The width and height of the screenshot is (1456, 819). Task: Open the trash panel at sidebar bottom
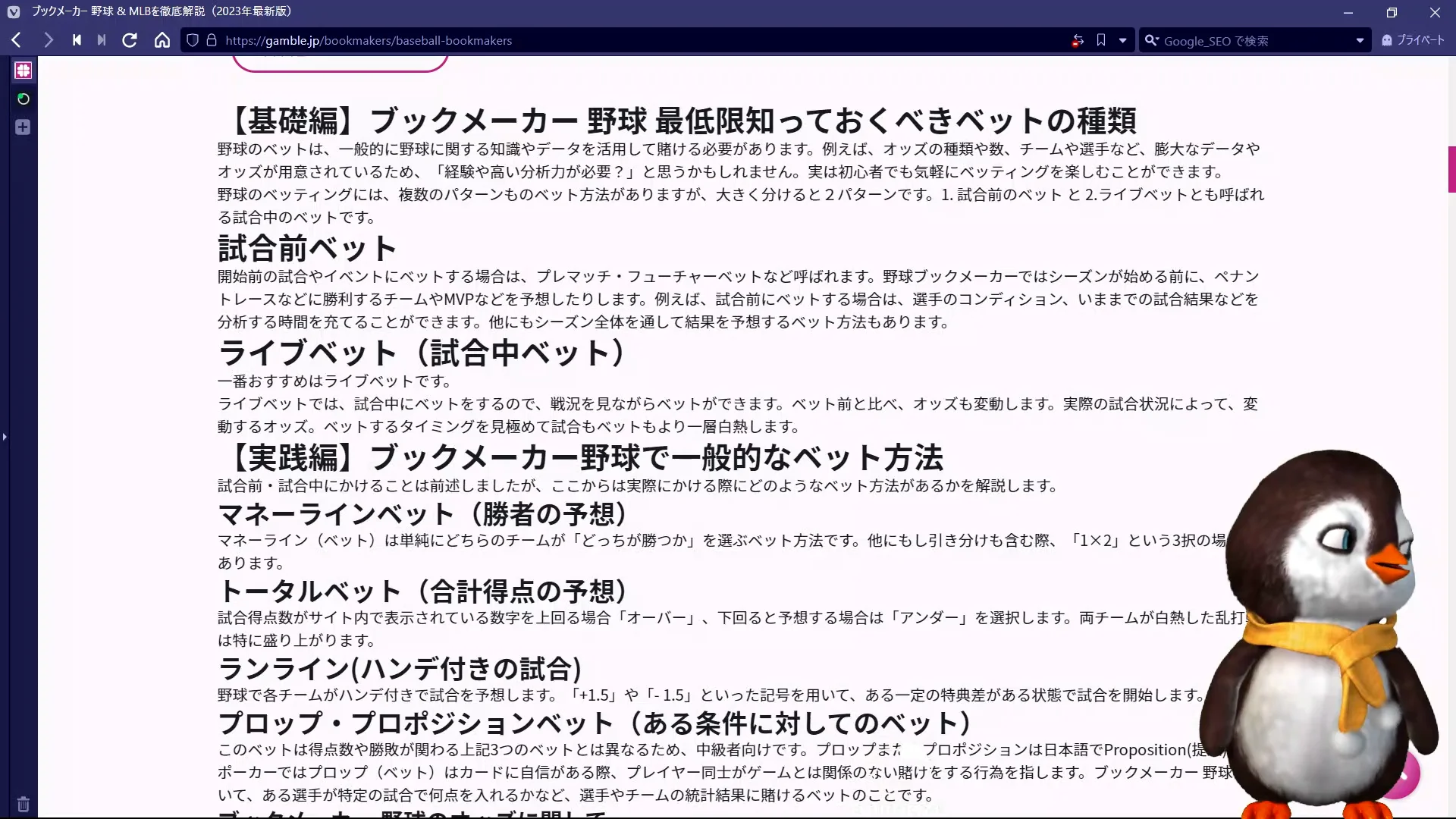coord(23,804)
